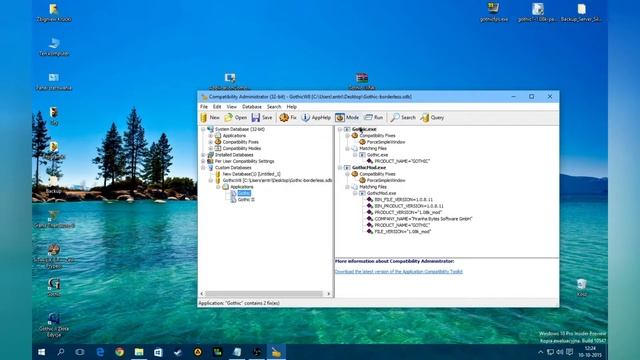Select ForceSimpleWindow fix under GothicMod.exe

click(386, 180)
